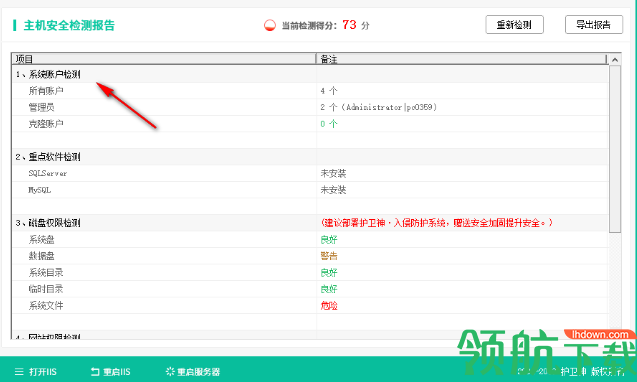Click the hamburger icon beside 打开IIS
Screen dimensions: 637x382
tap(19, 371)
